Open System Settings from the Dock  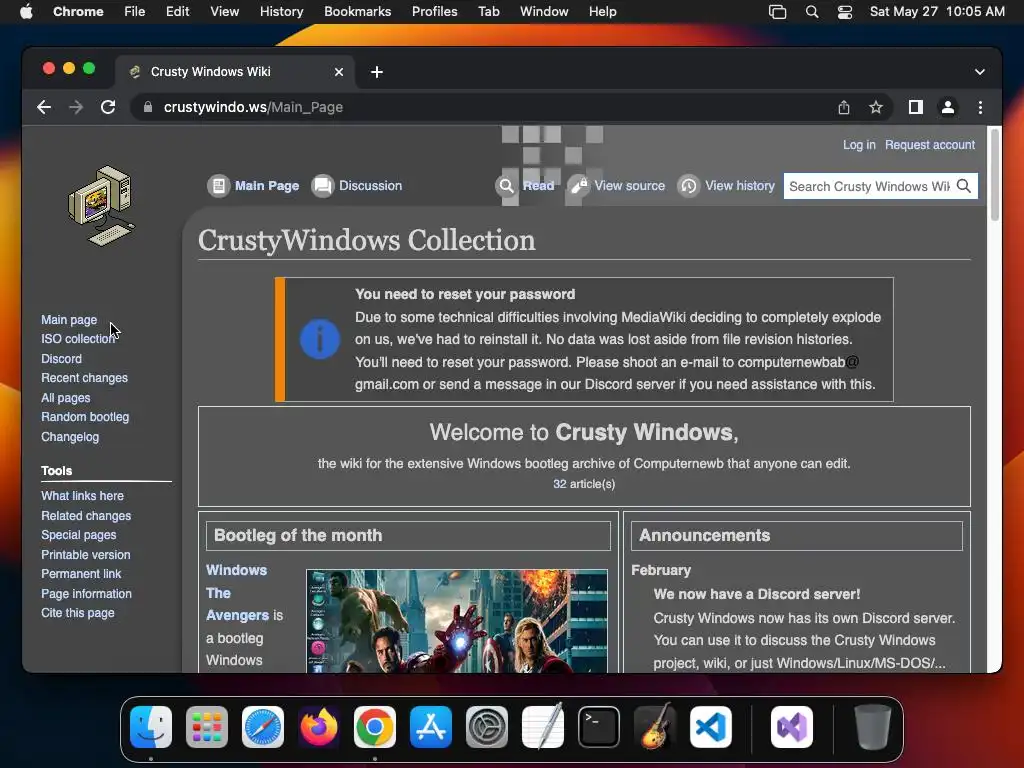pos(487,727)
